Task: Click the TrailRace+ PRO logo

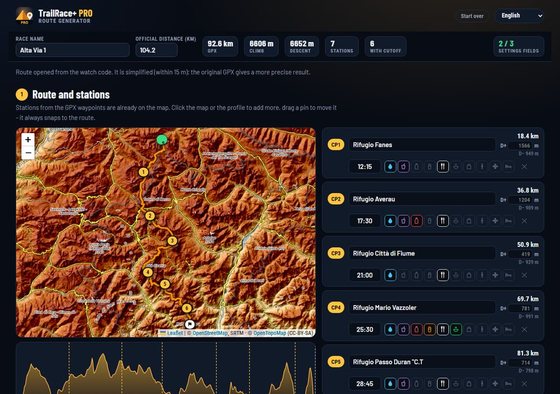Action: pos(54,16)
